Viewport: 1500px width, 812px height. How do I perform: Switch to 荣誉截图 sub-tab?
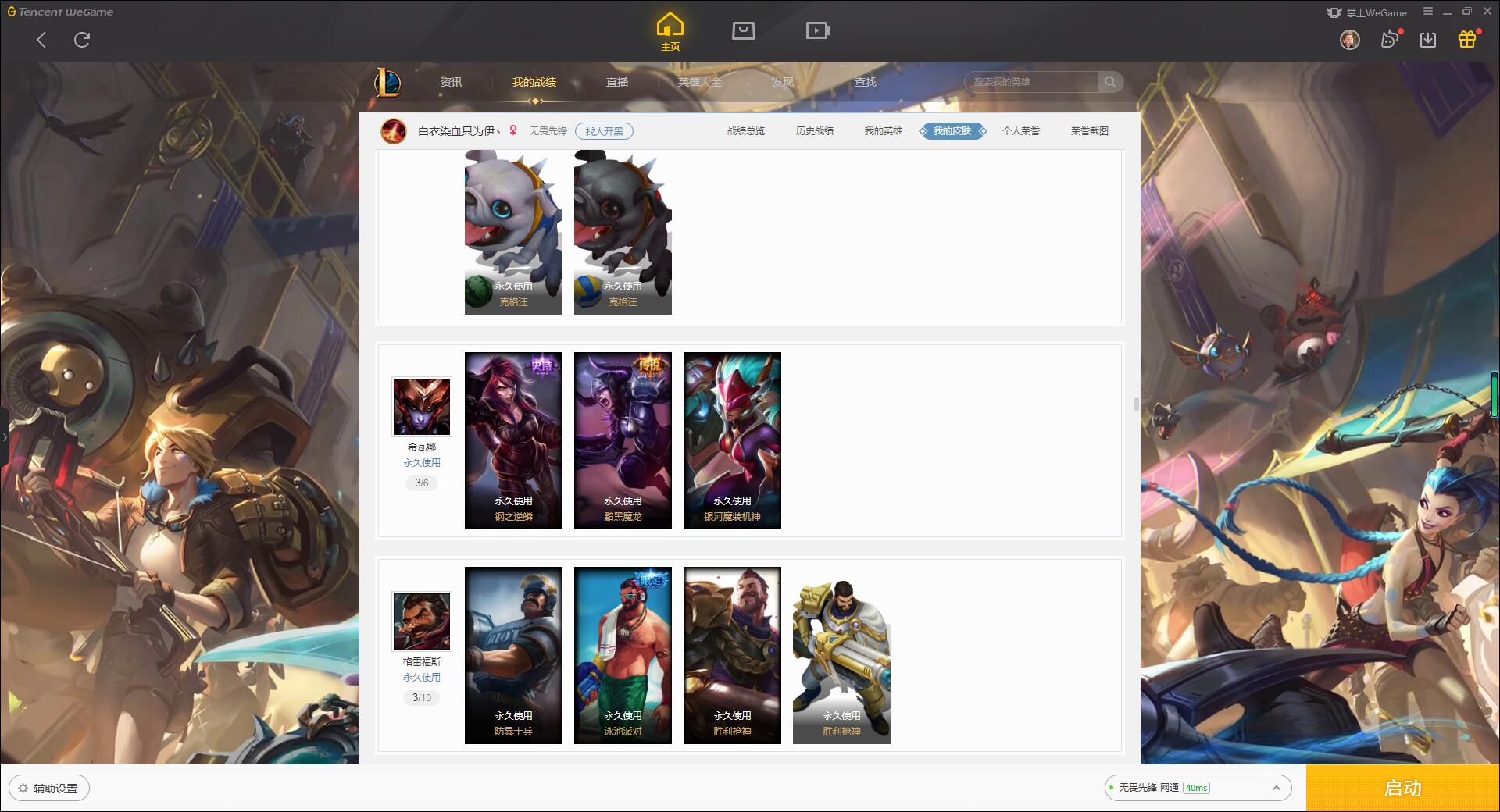pyautogui.click(x=1090, y=131)
